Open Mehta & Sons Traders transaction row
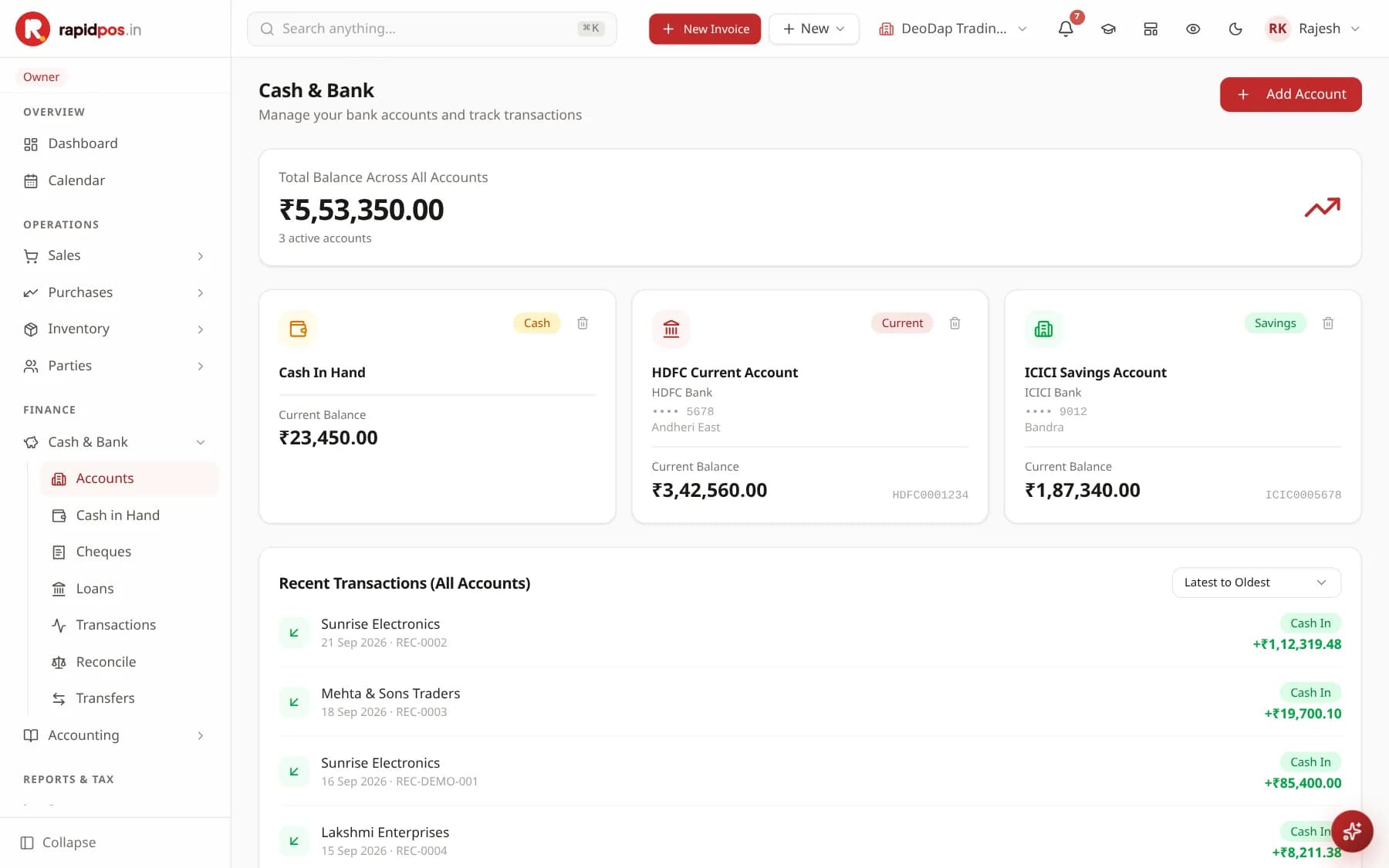Image resolution: width=1389 pixels, height=868 pixels. tap(810, 702)
